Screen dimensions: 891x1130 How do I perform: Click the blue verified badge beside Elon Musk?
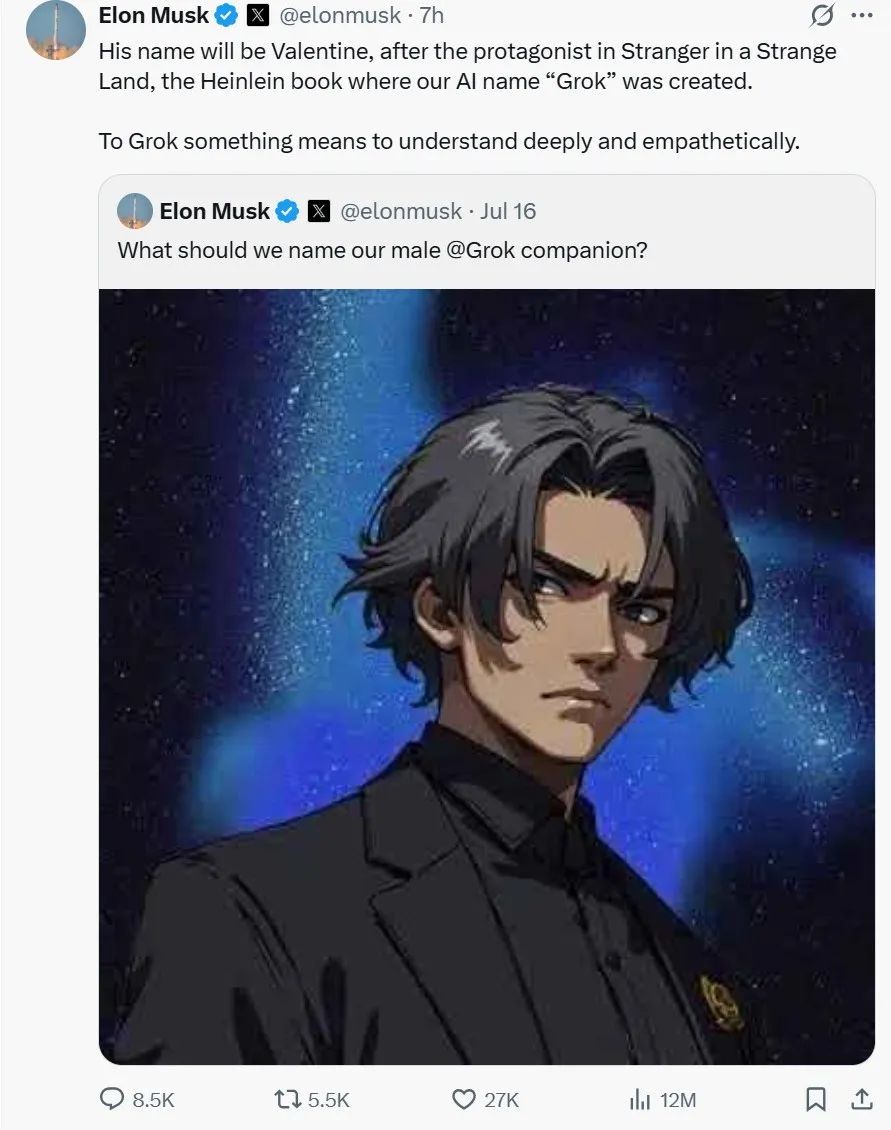[227, 15]
